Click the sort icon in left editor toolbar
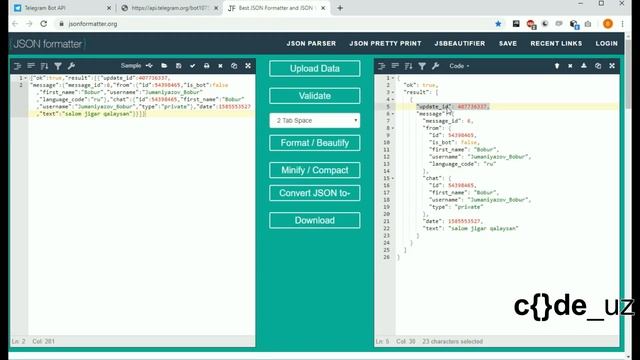 [44, 66]
